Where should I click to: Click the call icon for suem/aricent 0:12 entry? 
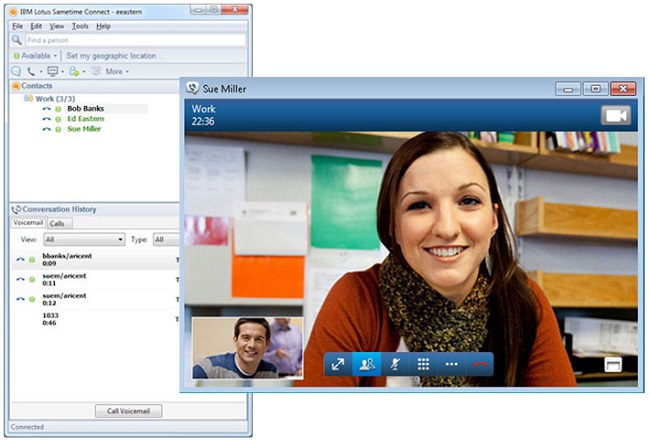coord(20,299)
